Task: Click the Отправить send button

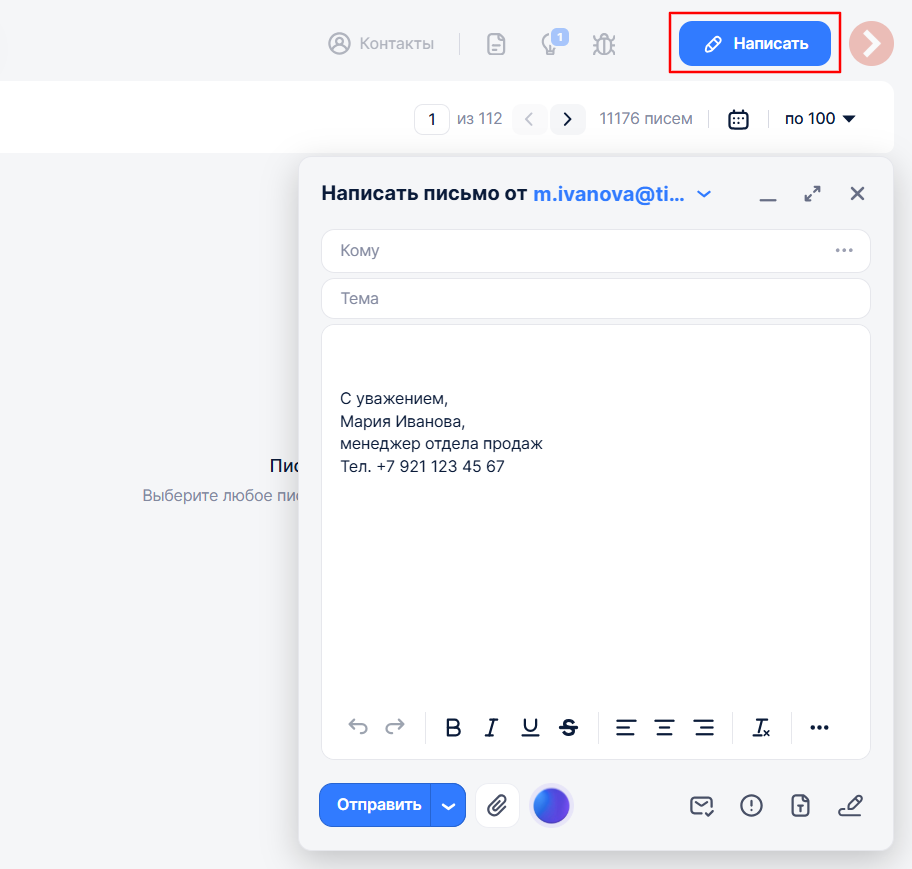Action: 378,805
